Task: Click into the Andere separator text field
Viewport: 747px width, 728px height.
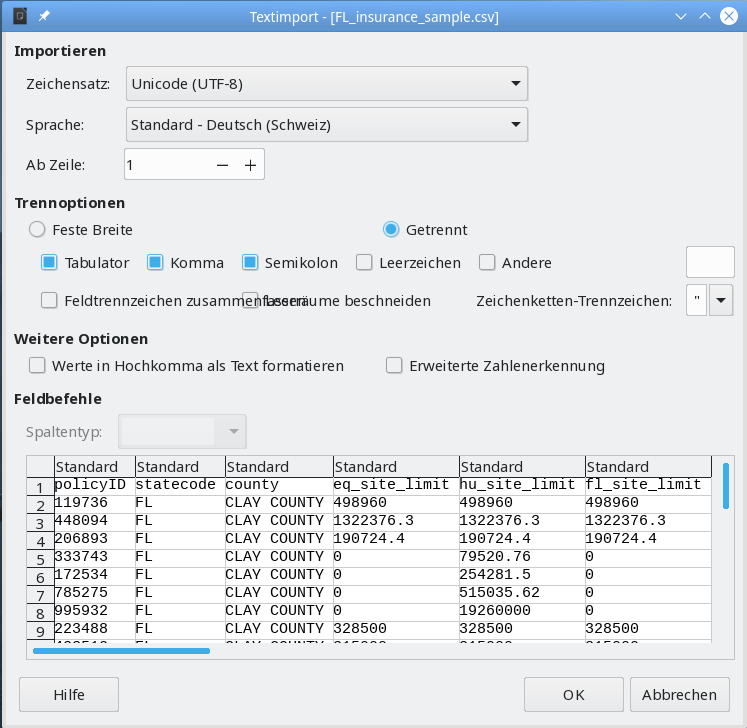Action: [x=710, y=263]
